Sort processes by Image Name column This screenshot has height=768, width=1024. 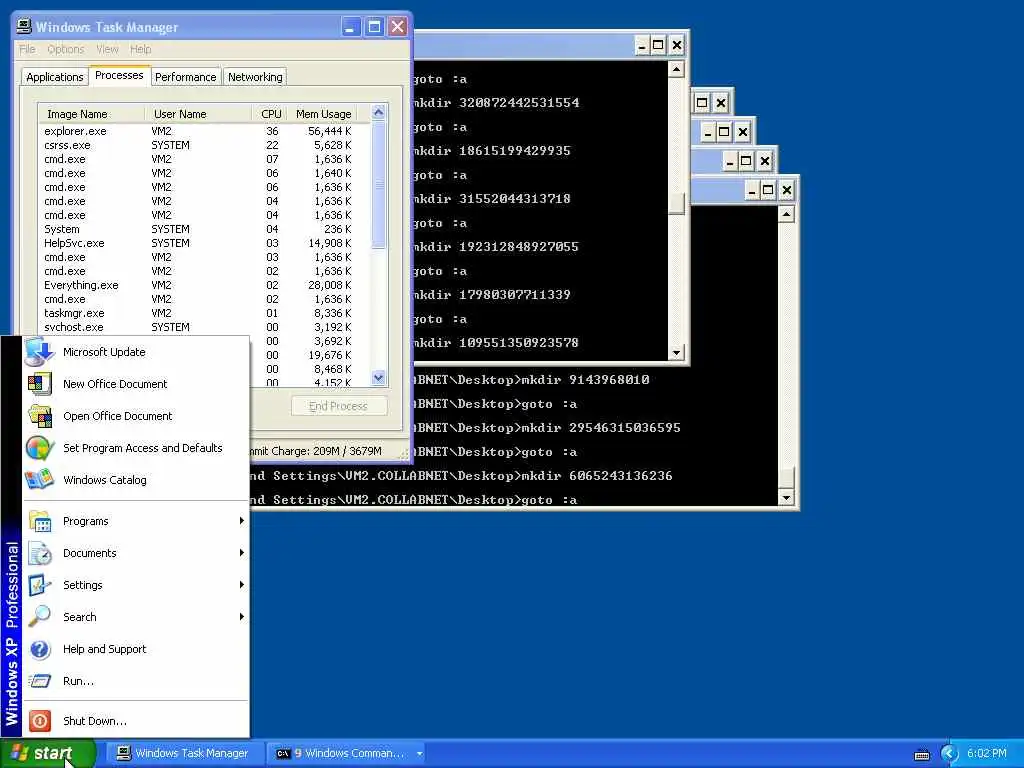(91, 114)
